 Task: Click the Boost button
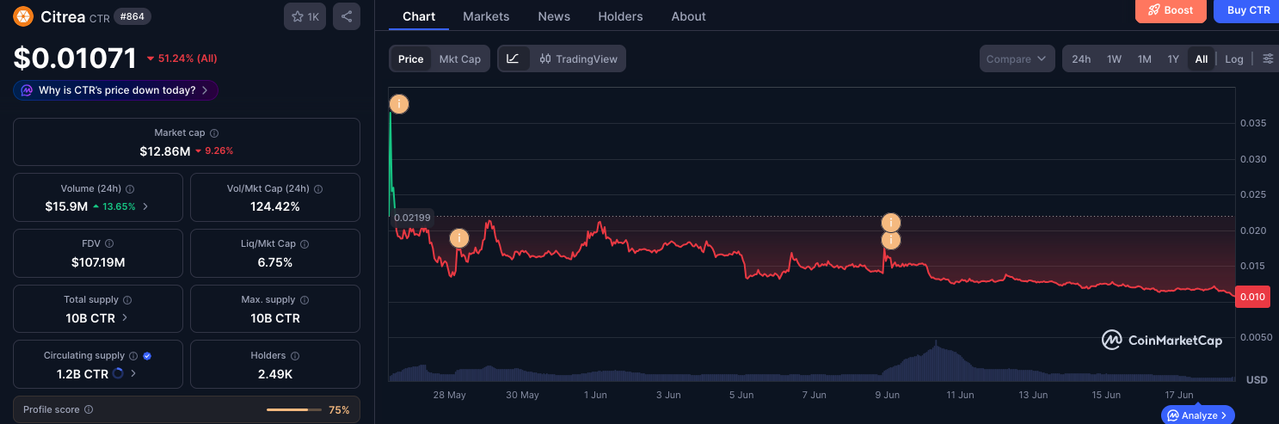click(x=1170, y=10)
